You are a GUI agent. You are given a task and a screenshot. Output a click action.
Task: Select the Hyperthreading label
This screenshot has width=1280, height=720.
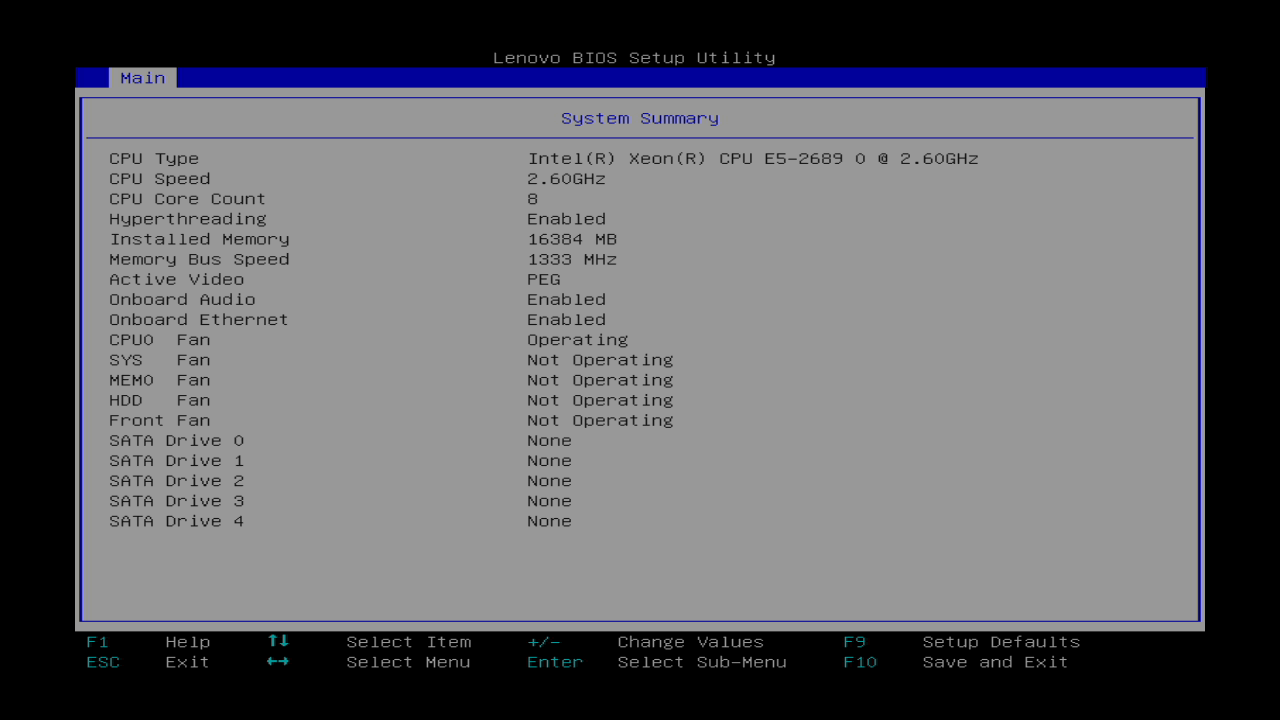coord(188,218)
